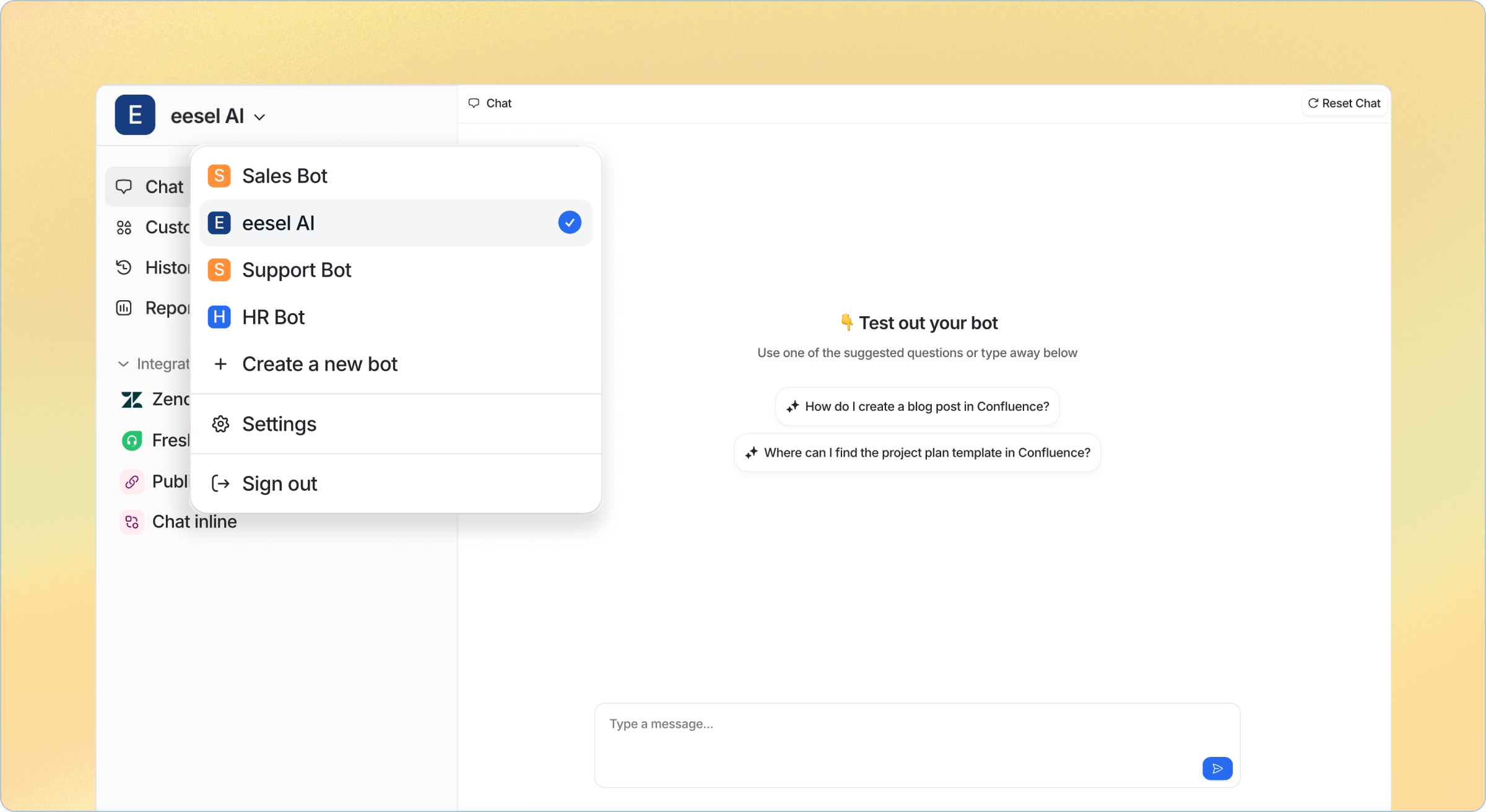
Task: Click the orange S Support Bot icon
Action: [219, 270]
